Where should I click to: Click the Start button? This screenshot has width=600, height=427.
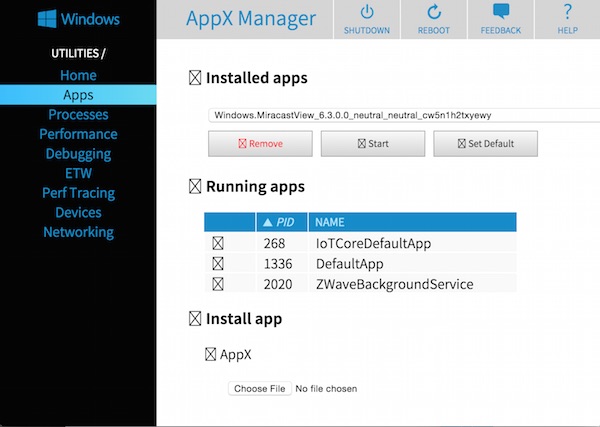[373, 143]
